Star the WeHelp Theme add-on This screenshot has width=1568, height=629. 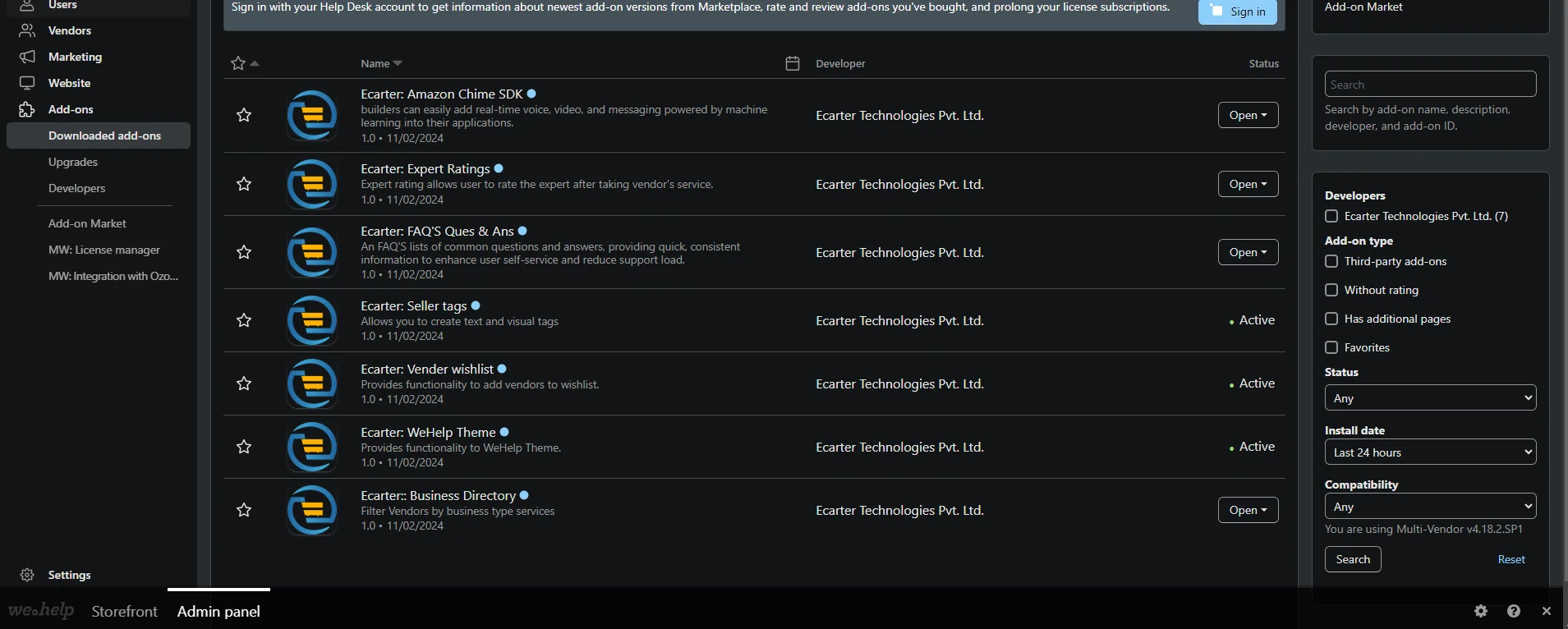click(x=244, y=447)
